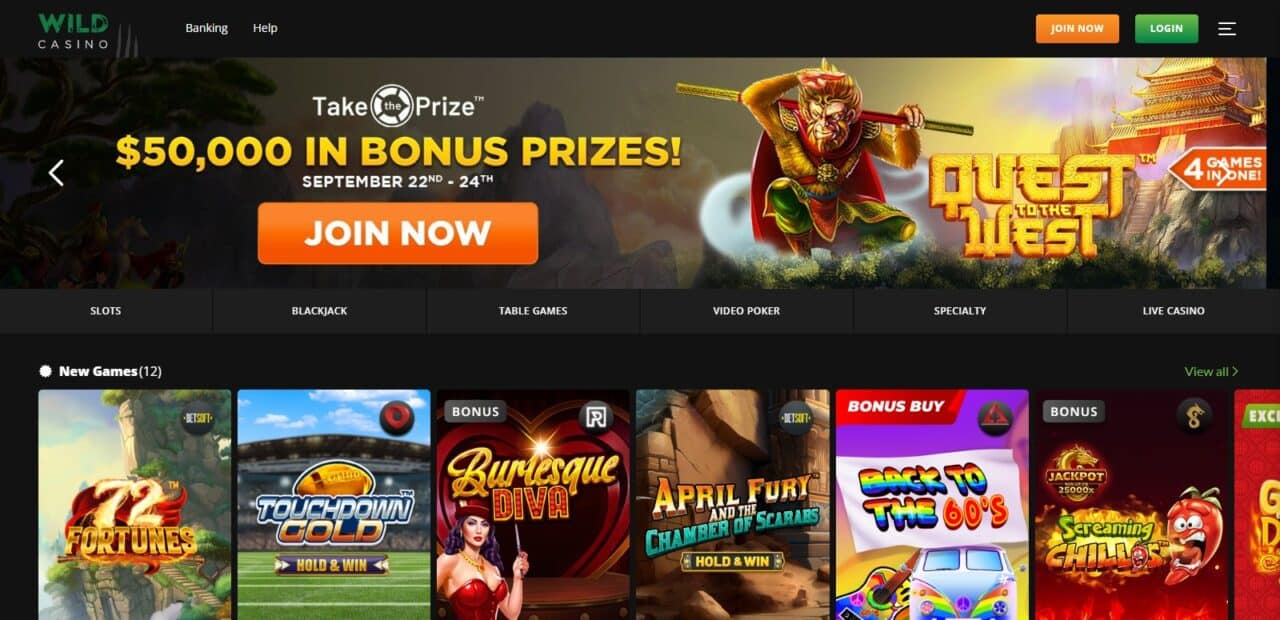Expand New Games with View all chevron

tap(1211, 371)
